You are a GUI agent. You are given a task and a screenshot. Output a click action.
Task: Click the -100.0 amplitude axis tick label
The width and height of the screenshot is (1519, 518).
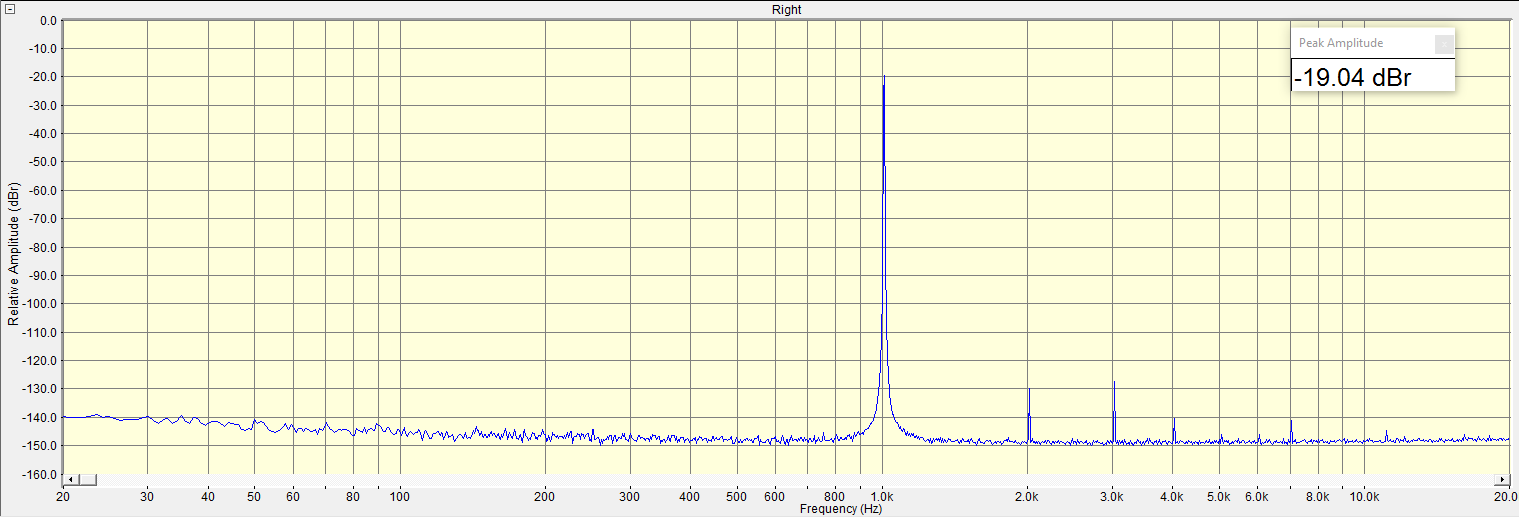[x=42, y=304]
